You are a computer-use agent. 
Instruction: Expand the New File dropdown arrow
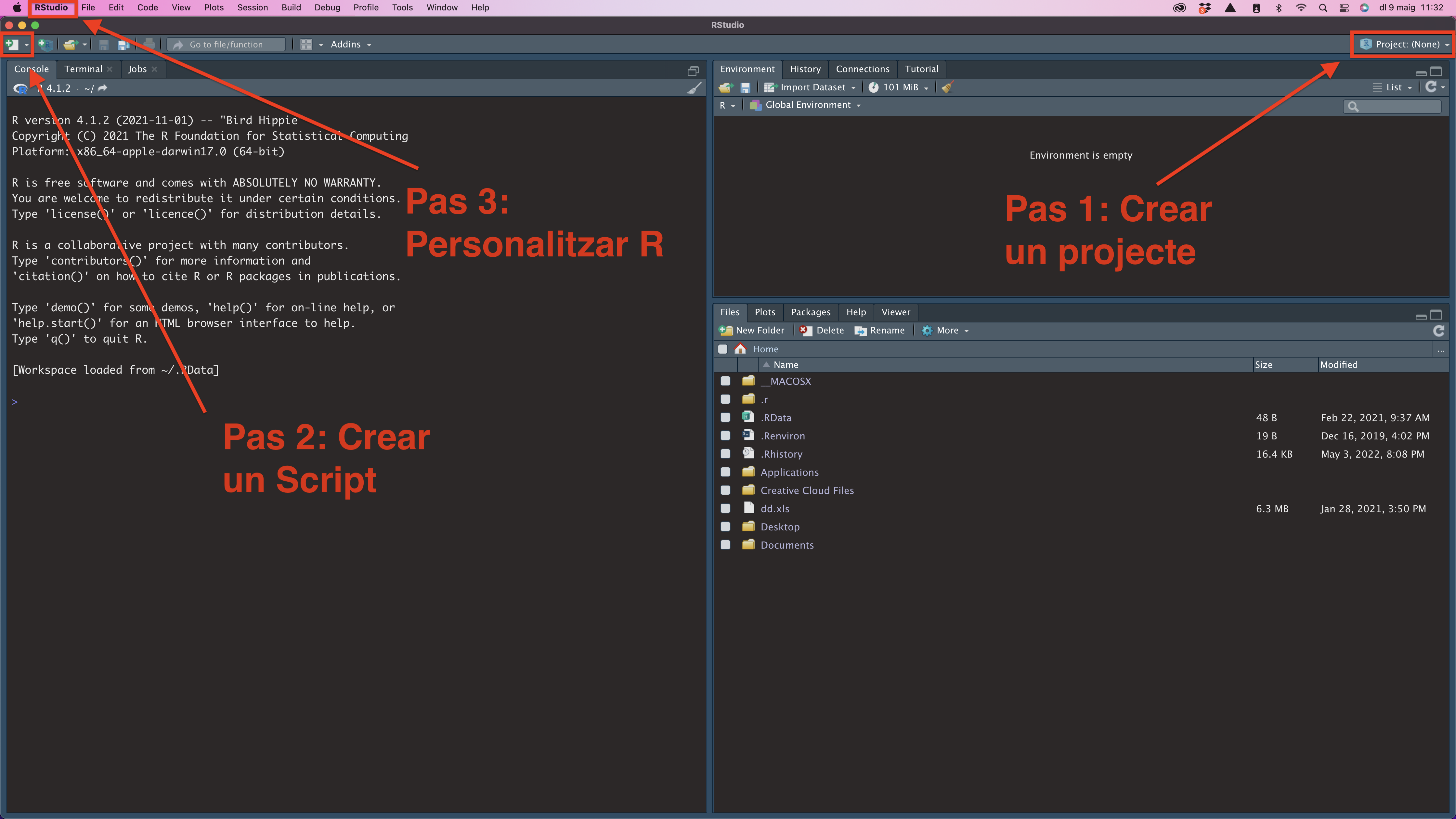[x=26, y=45]
